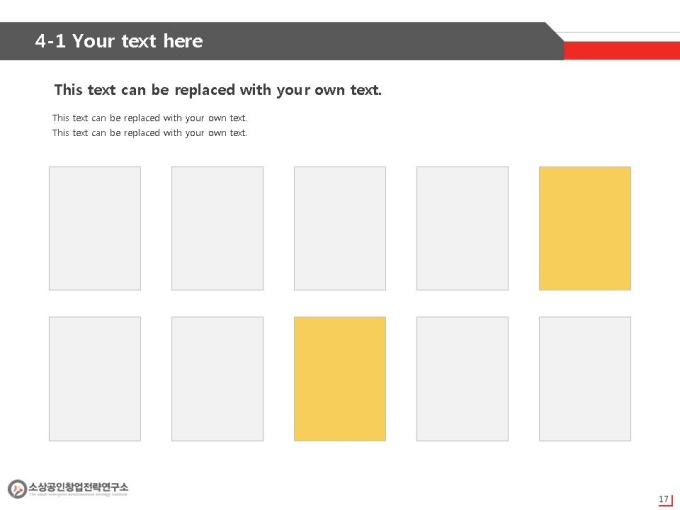
Task: Click the circular institute logo icon
Action: pos(17,489)
